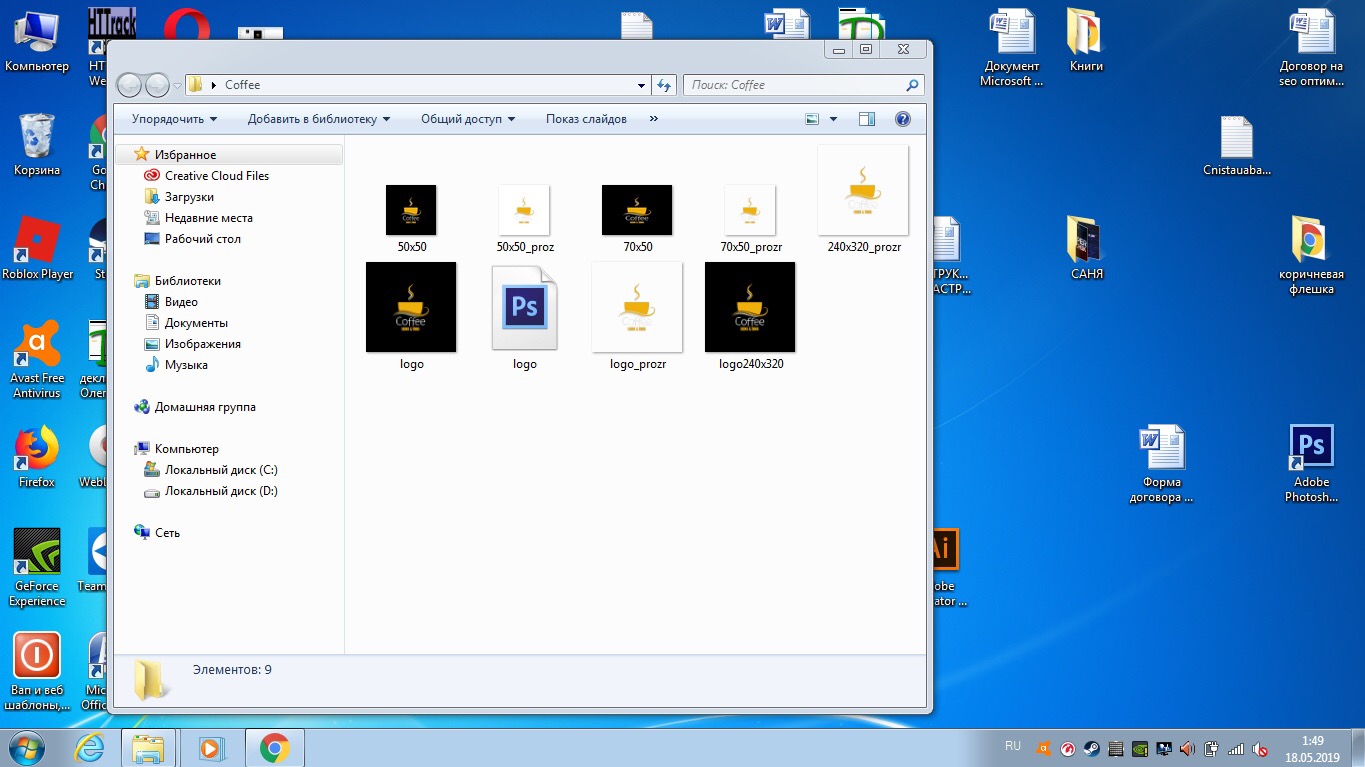
Task: Open Firefox desktop shortcut
Action: [37, 450]
